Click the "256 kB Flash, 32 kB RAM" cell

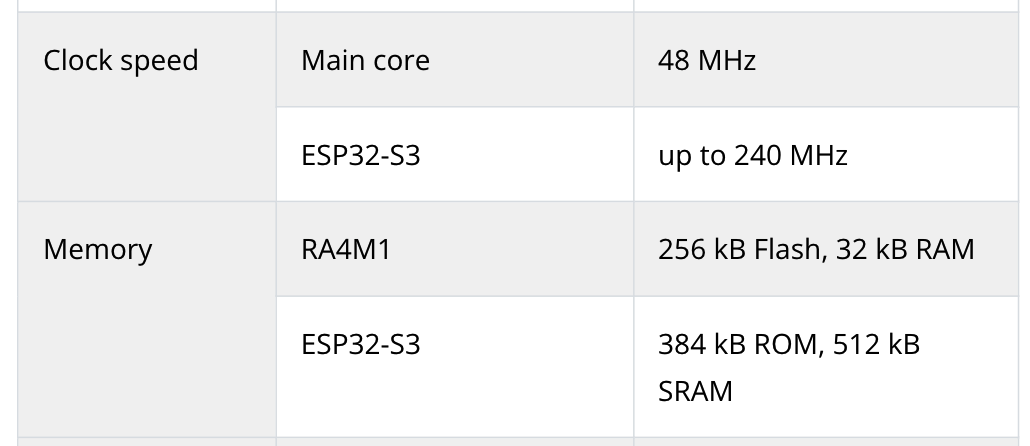(x=815, y=249)
